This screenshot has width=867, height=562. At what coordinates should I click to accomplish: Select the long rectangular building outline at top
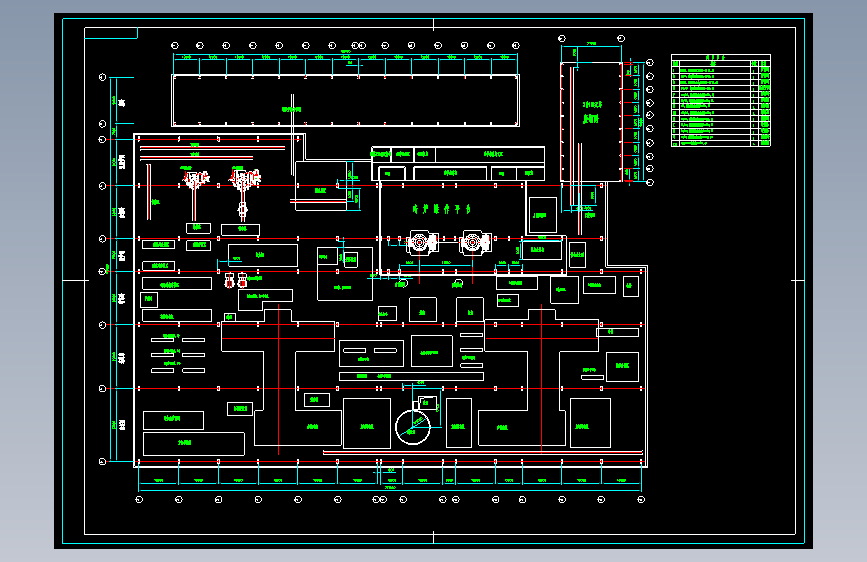346,100
